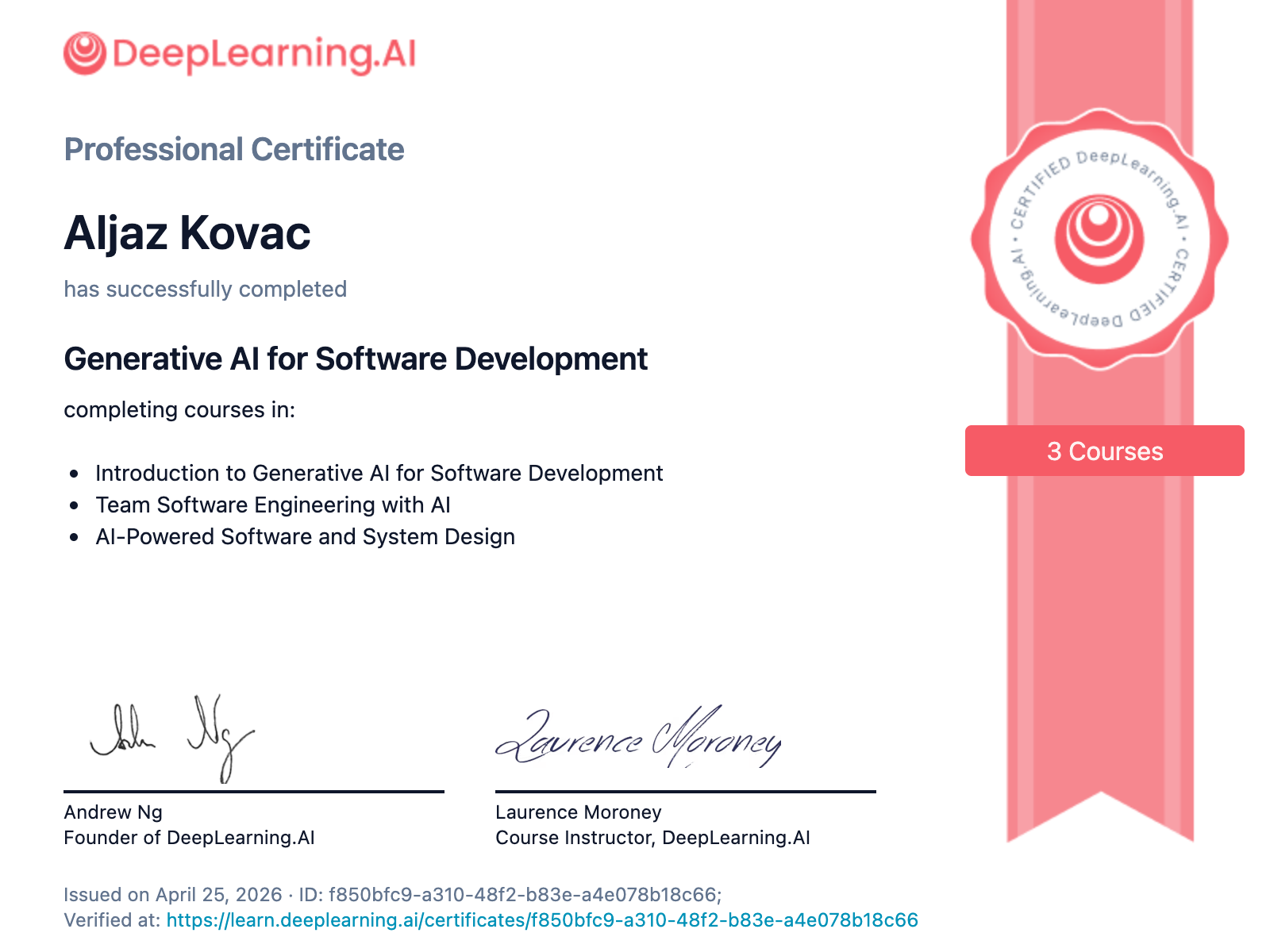1270x952 pixels.
Task: Click AI-Powered Software and System Design item
Action: [305, 536]
